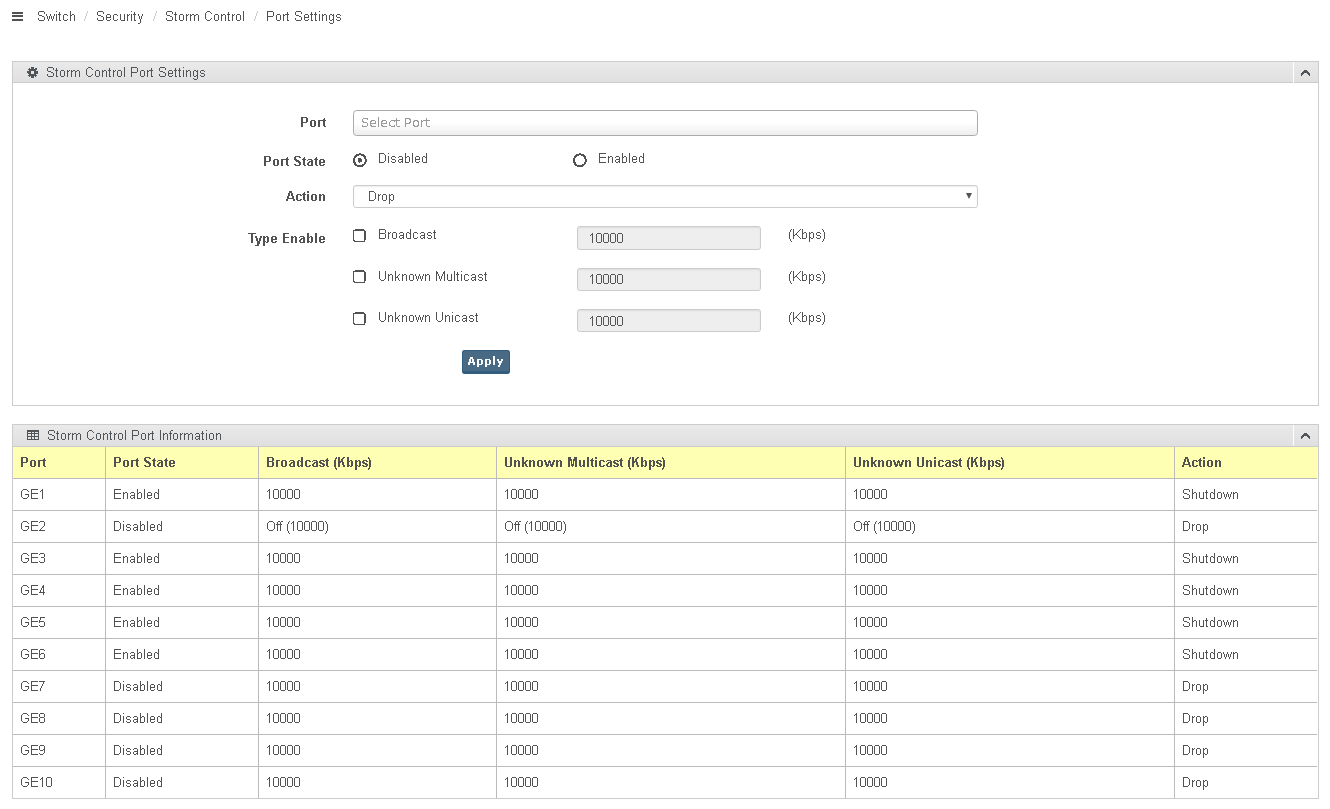Open the hamburger navigation menu
Screen dimensions: 1330x809
pyautogui.click(x=17, y=17)
